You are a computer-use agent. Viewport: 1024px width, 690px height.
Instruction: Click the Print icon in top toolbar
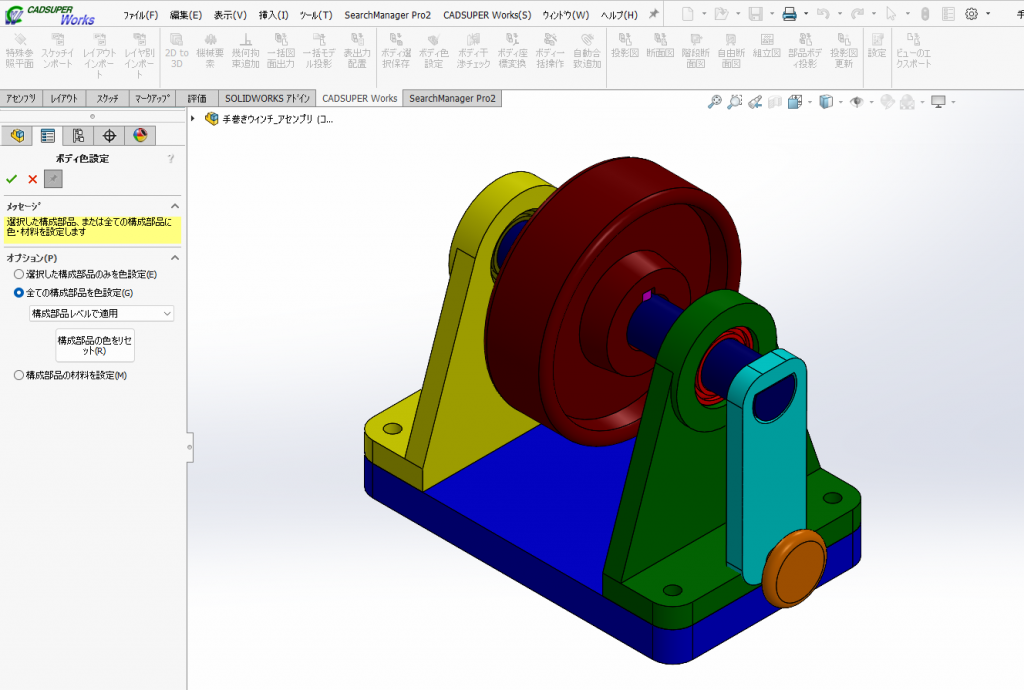[789, 14]
